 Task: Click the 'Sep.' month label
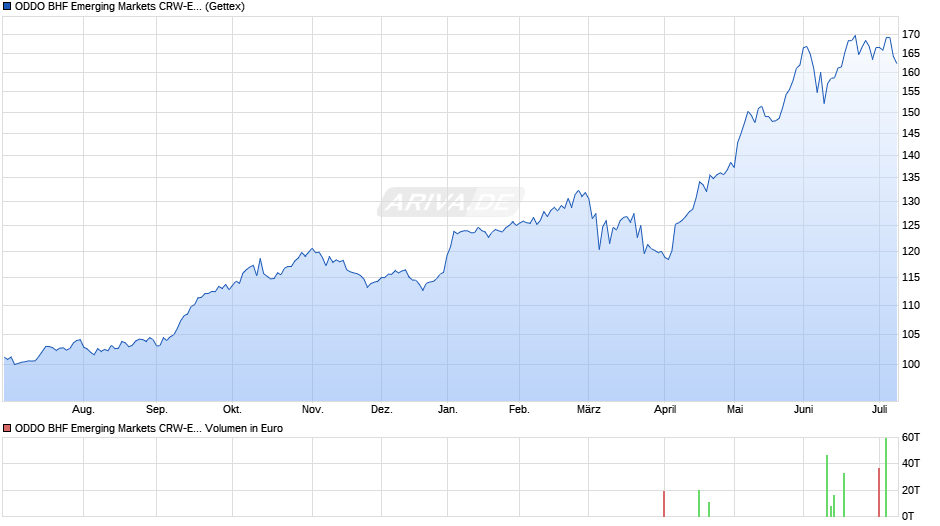[x=156, y=410]
